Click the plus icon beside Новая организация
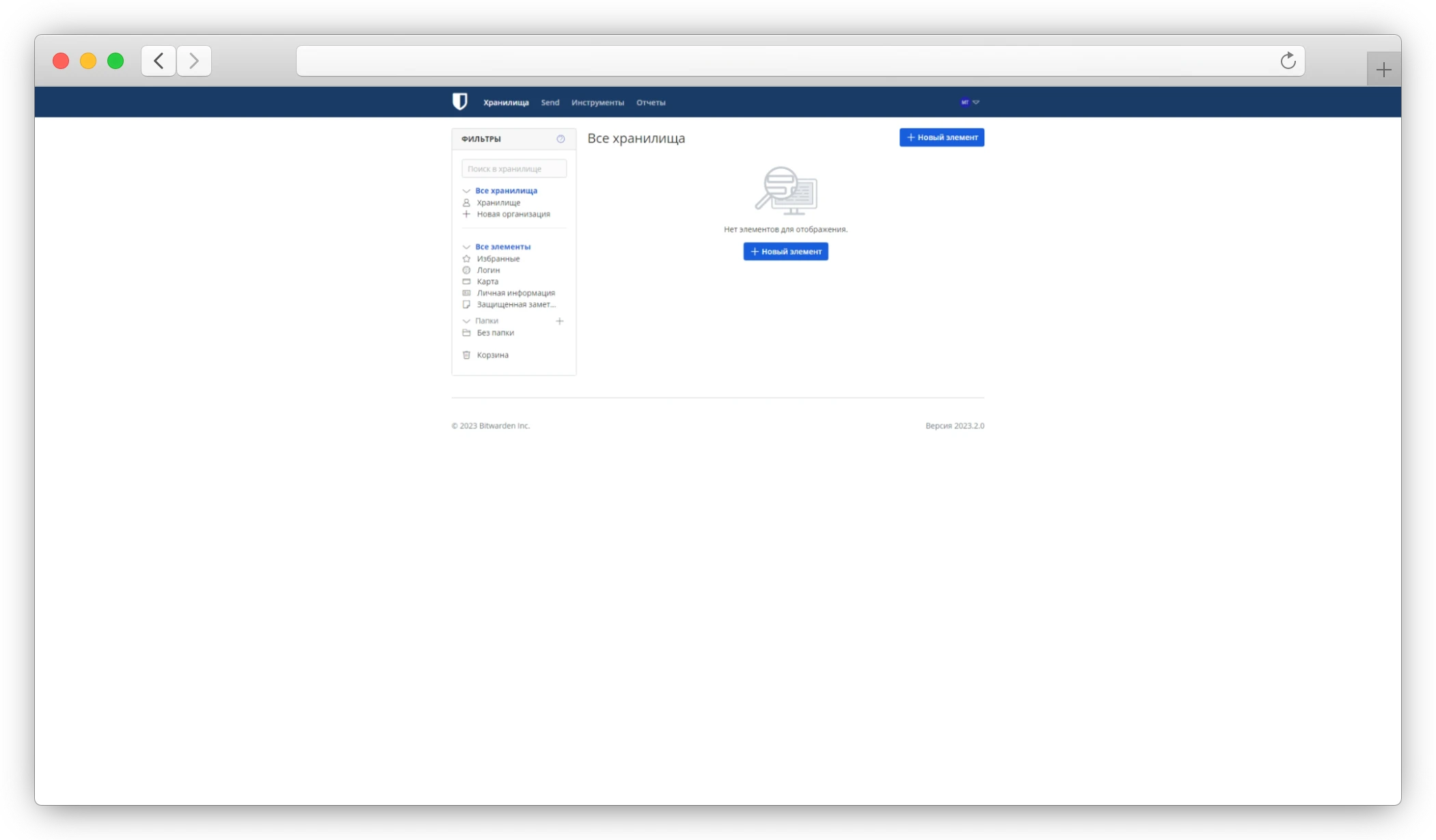Image resolution: width=1436 pixels, height=840 pixels. coord(466,214)
